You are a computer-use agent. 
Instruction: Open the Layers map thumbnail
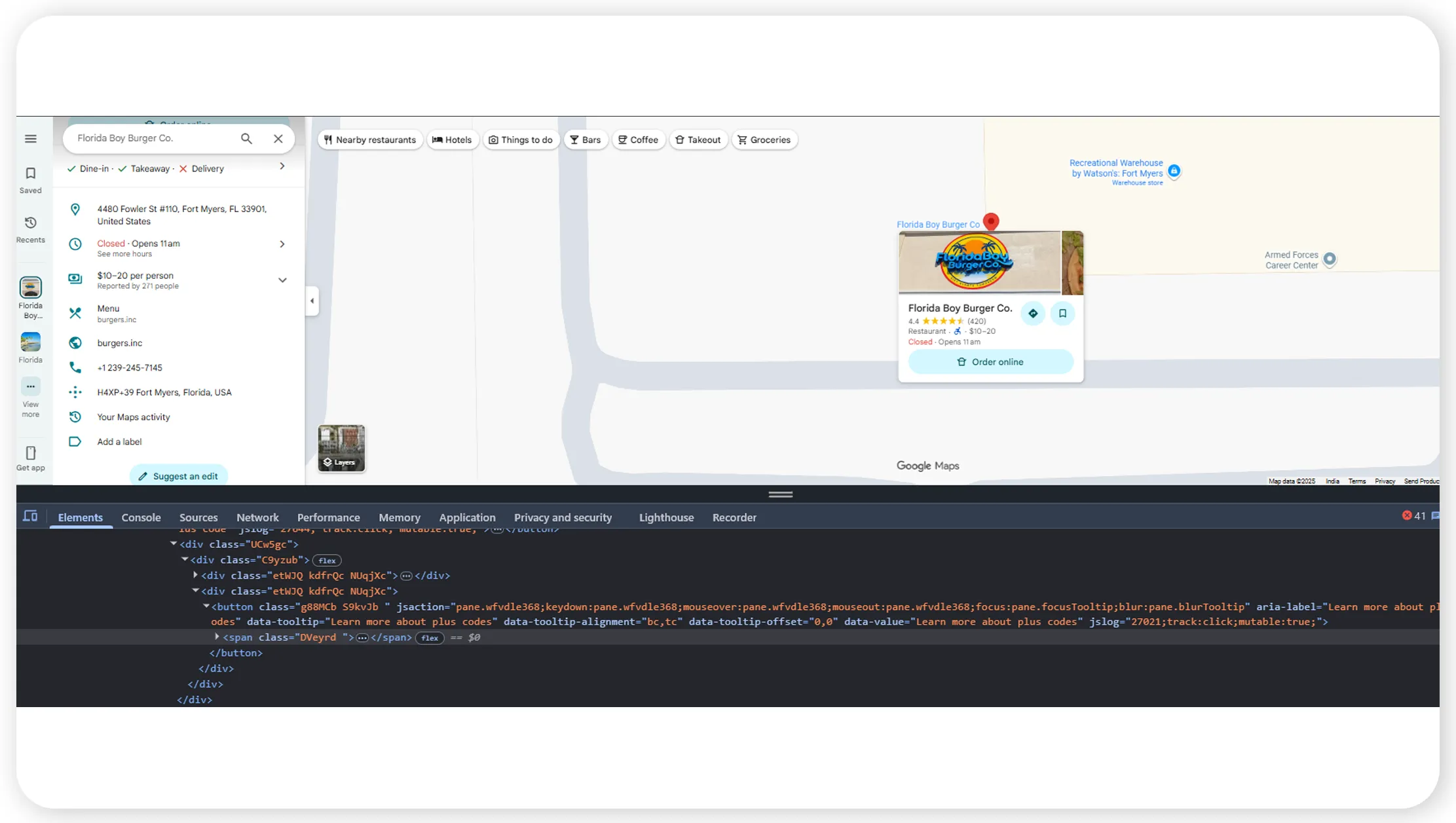[x=341, y=448]
